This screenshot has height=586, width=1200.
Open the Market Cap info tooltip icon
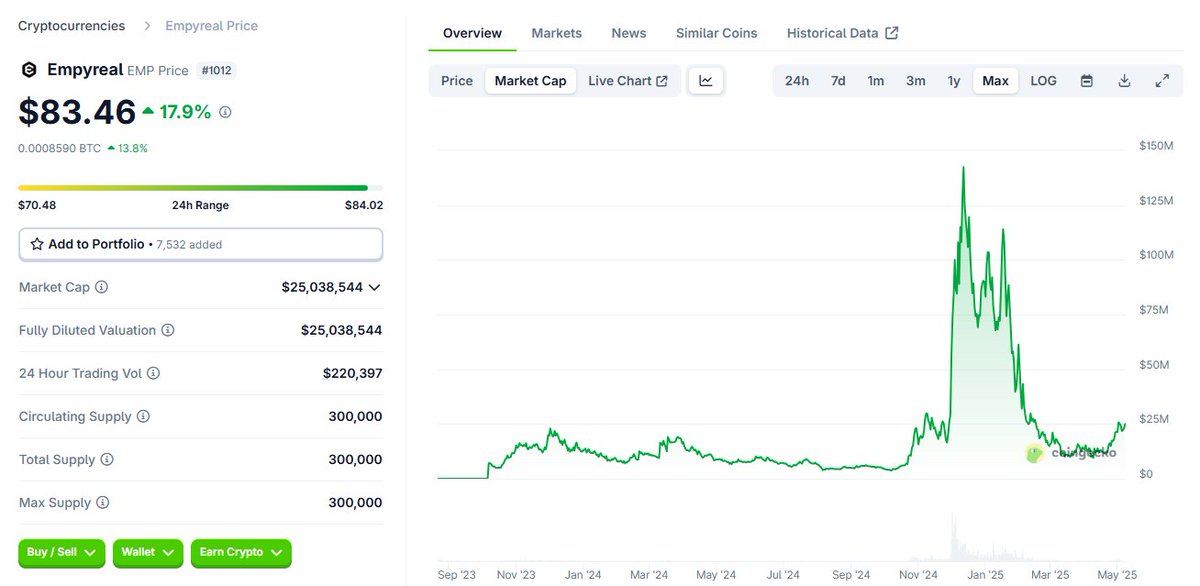101,287
